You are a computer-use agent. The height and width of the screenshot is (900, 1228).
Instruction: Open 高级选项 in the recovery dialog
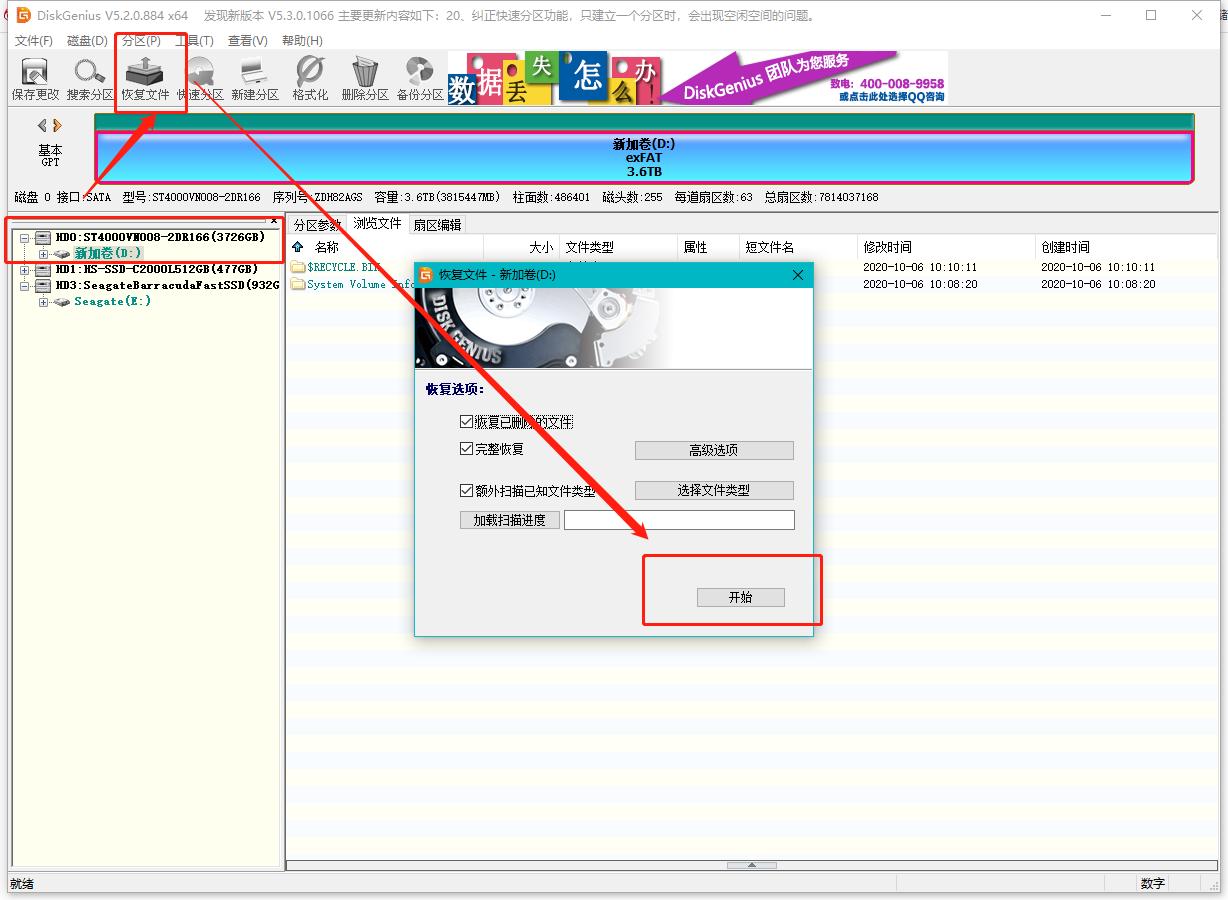point(713,450)
